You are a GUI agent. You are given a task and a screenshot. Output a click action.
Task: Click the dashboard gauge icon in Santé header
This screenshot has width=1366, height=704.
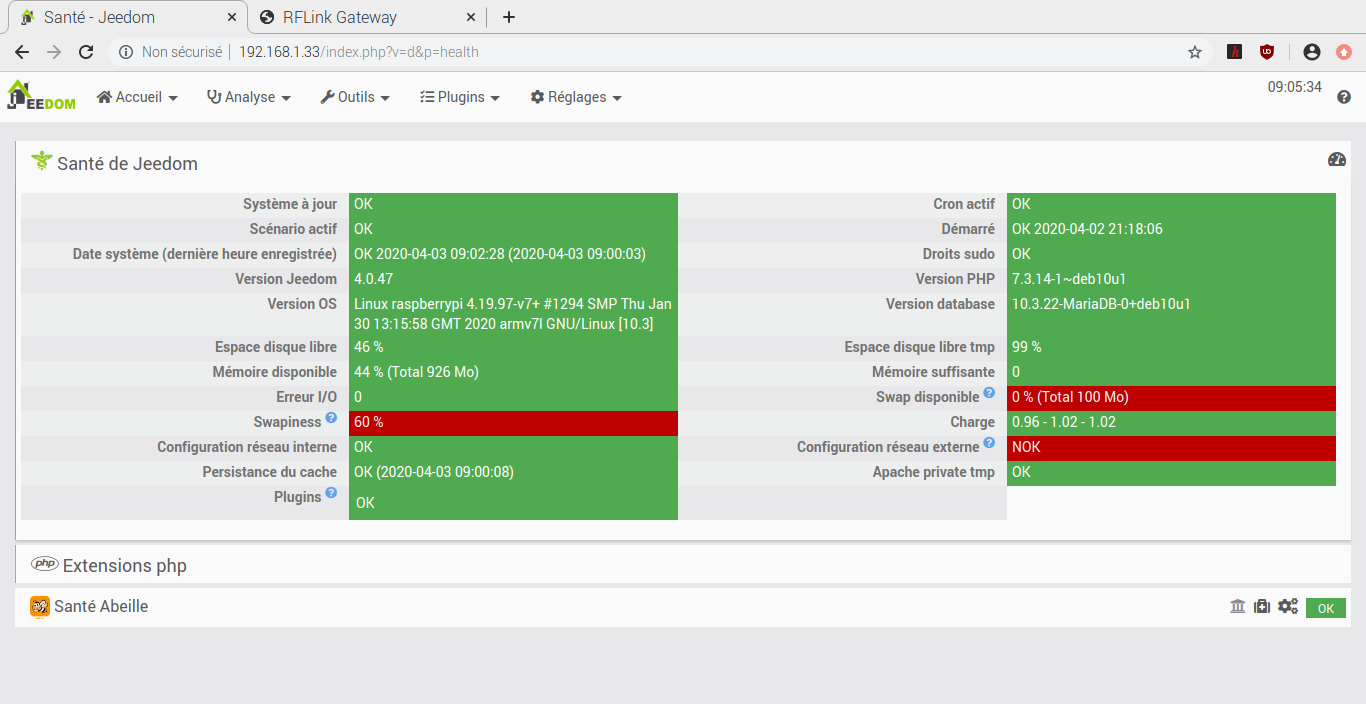pyautogui.click(x=1337, y=160)
